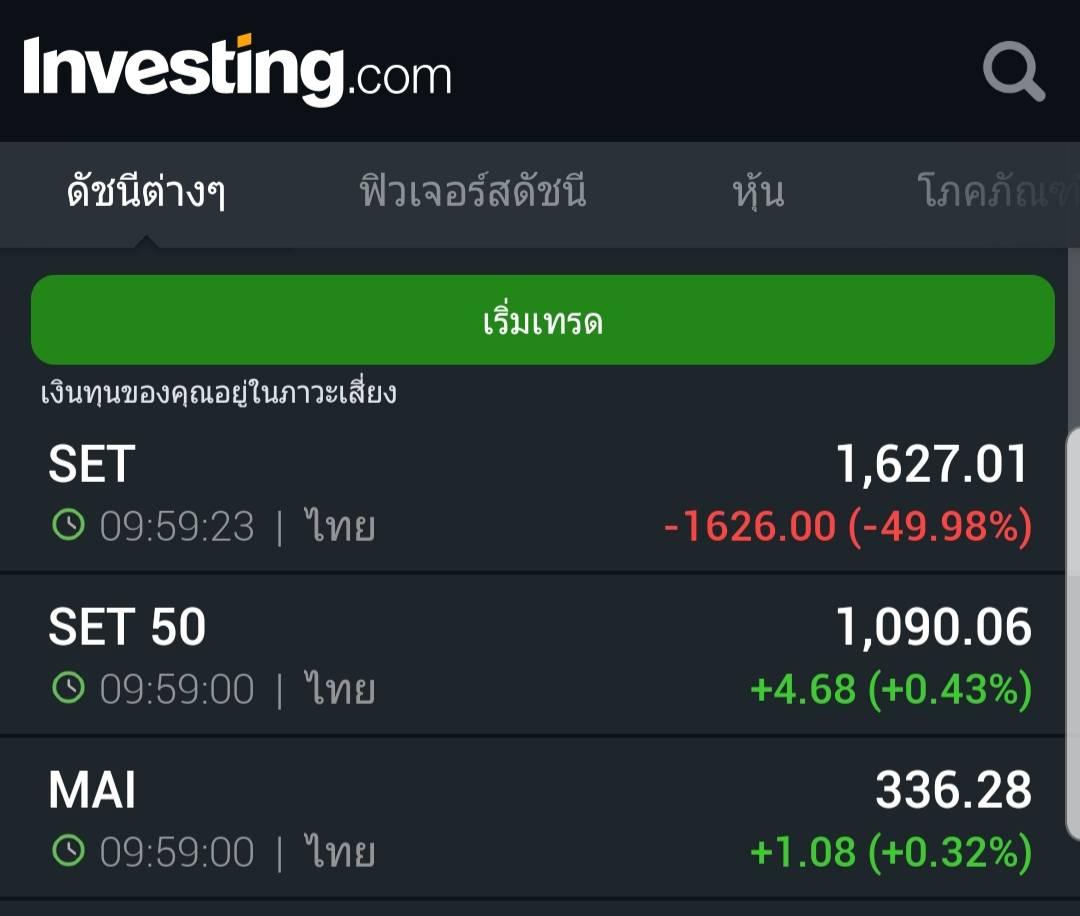Click SET 50 change +4.68 (+0.43%)
Viewport: 1080px width, 916px height.
[891, 689]
